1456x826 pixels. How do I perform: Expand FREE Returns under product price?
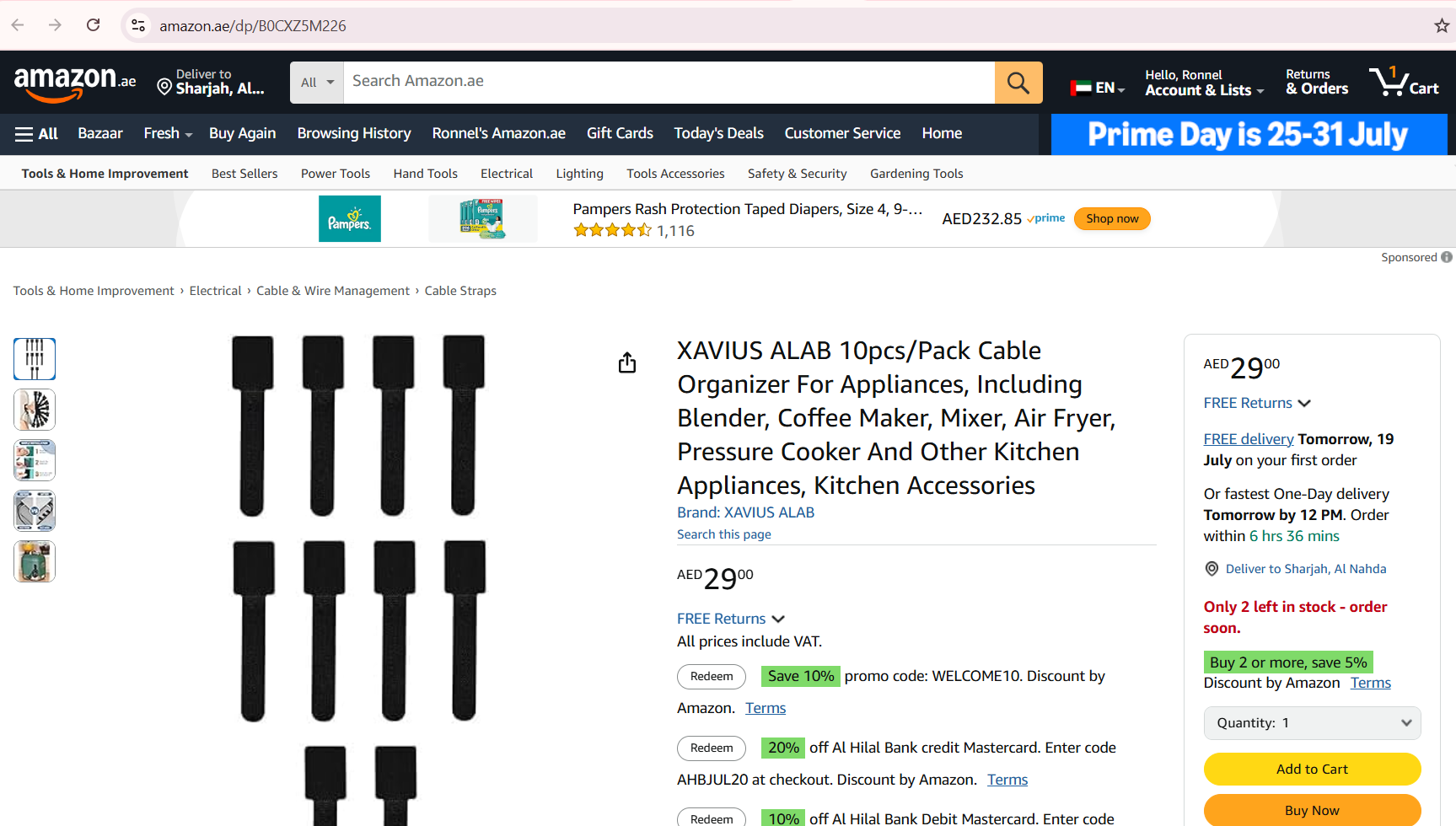coord(731,619)
